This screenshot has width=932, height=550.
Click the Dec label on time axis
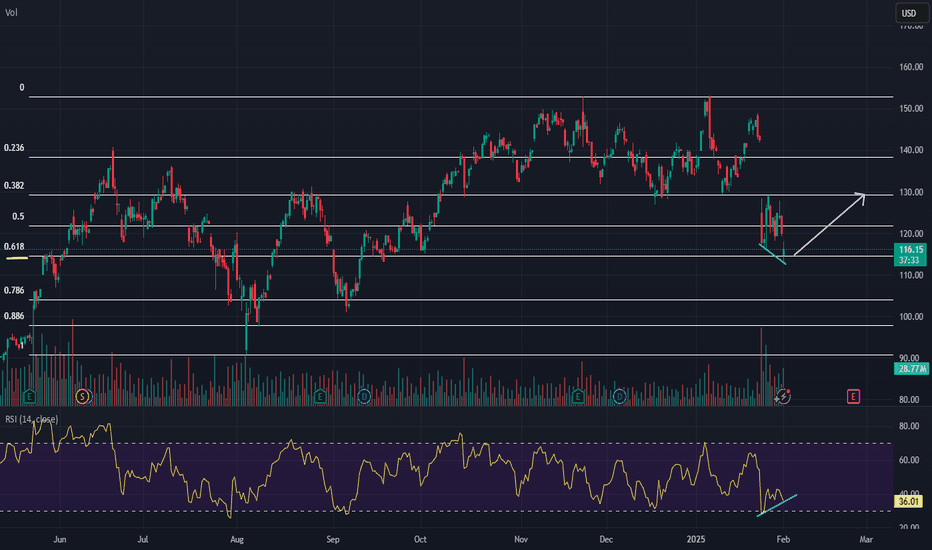pyautogui.click(x=606, y=539)
